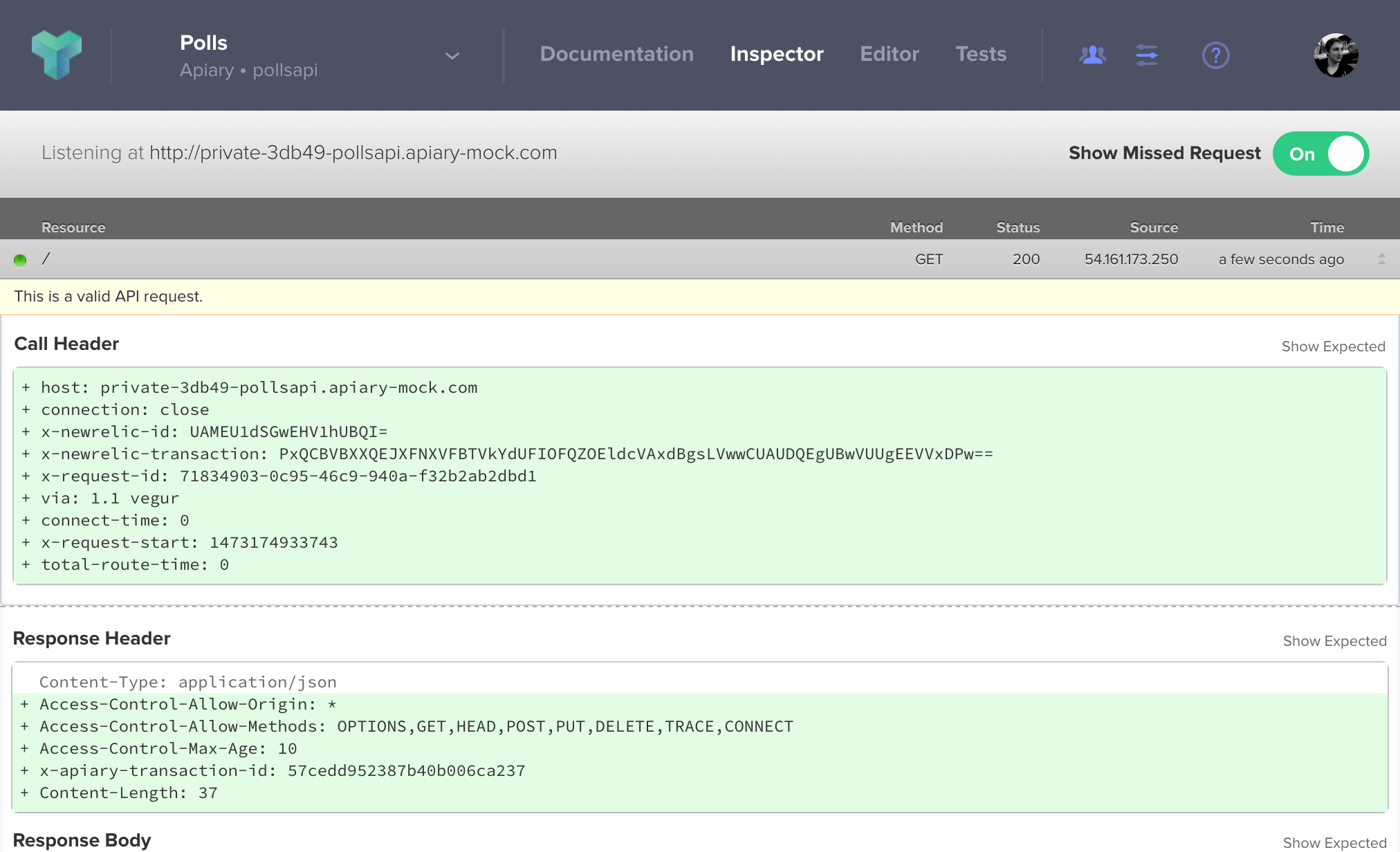Screen dimensions: 1400x852
Task: Open the team members icon panel
Action: (x=1092, y=54)
